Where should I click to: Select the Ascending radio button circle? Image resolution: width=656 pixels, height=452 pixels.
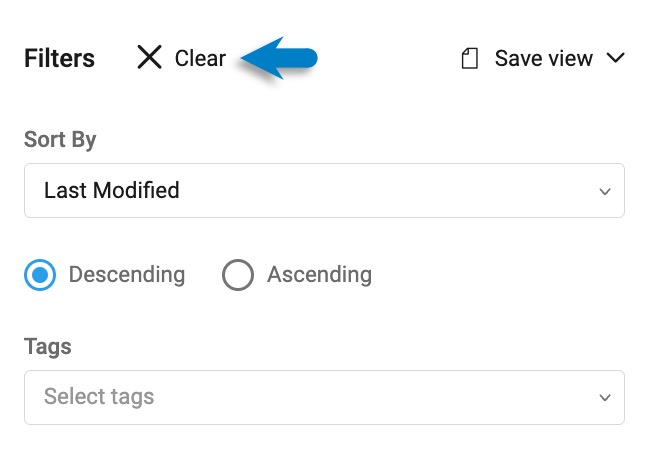click(238, 275)
